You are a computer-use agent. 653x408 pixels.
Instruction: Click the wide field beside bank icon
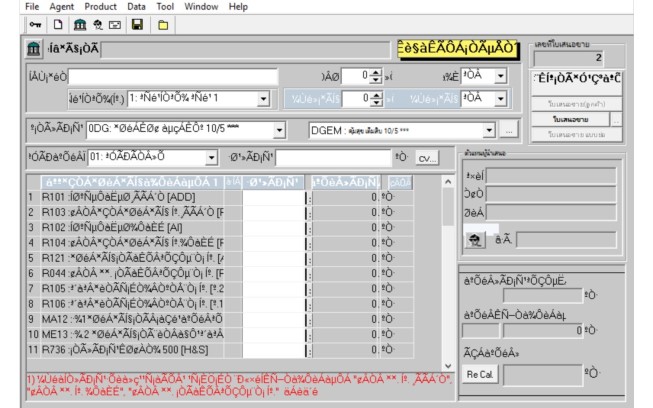click(245, 50)
